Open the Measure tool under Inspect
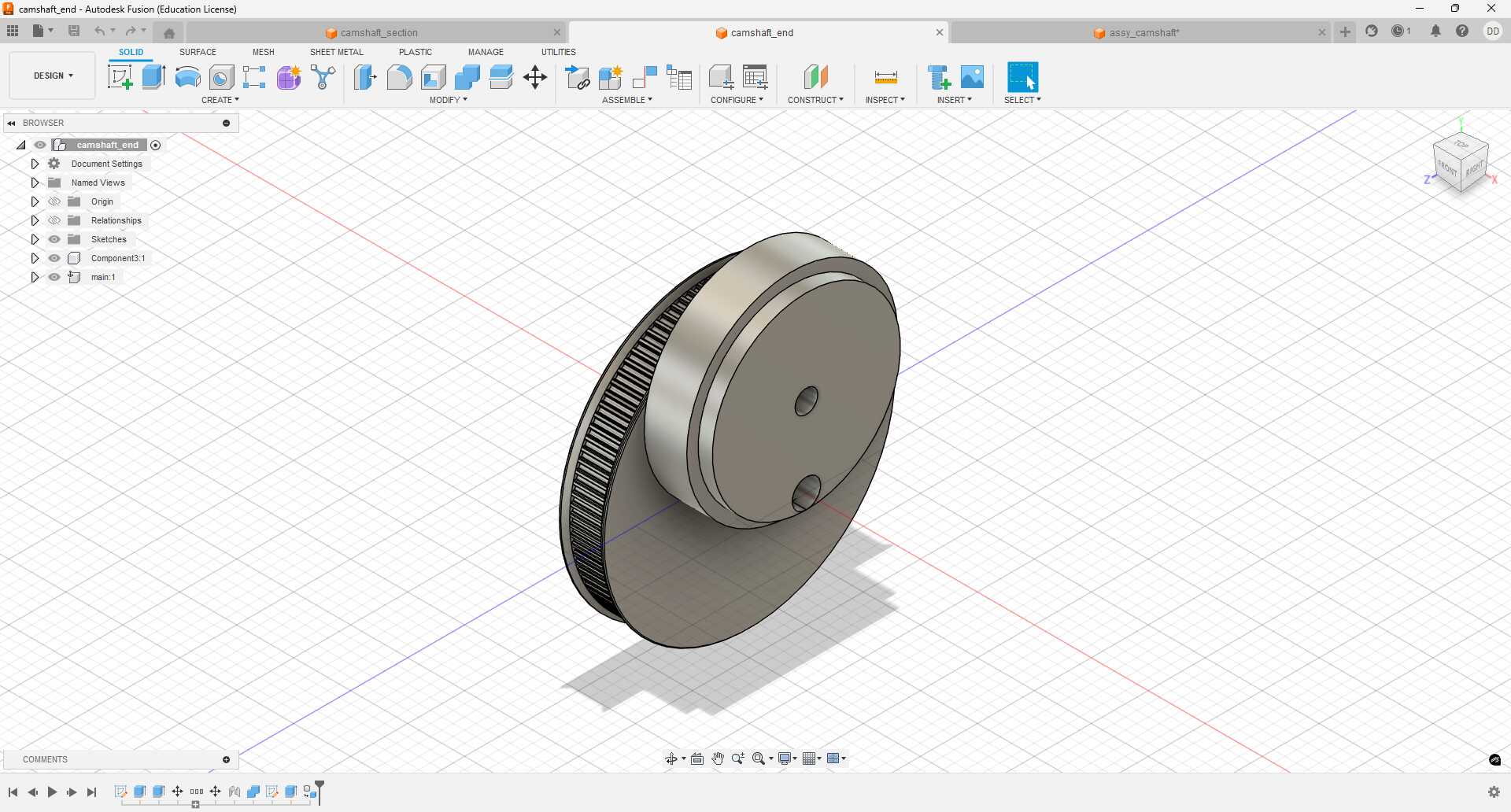 click(x=885, y=76)
